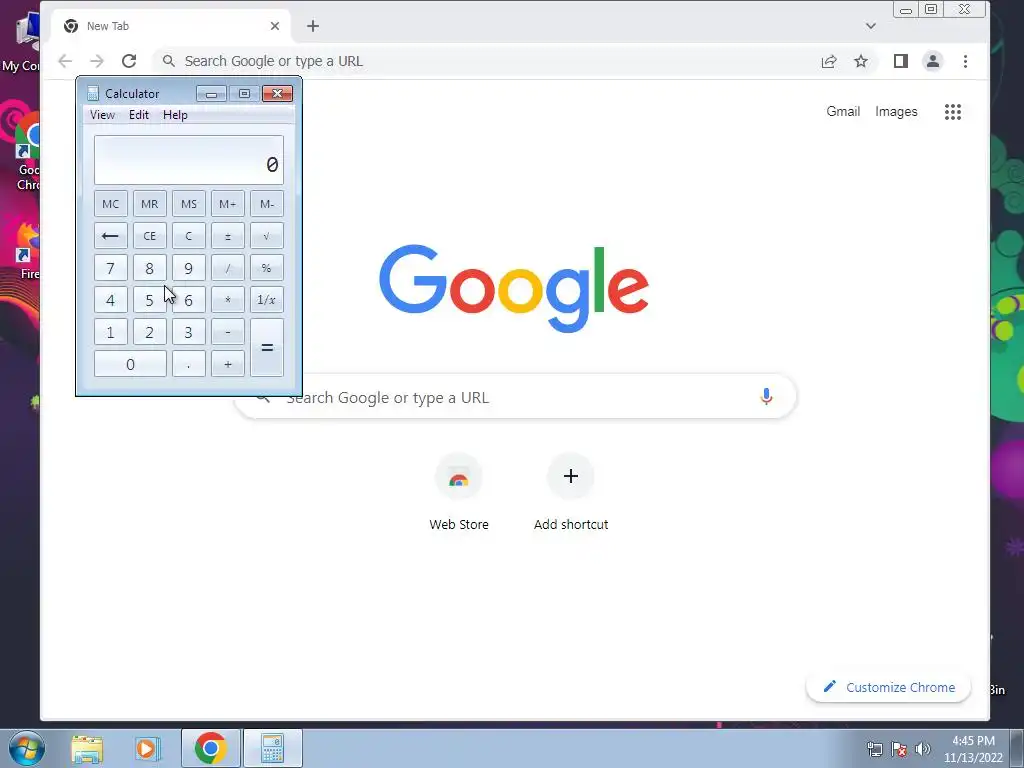Open the network icon in system tray
Screen dimensions: 1024x768
(x=874, y=749)
